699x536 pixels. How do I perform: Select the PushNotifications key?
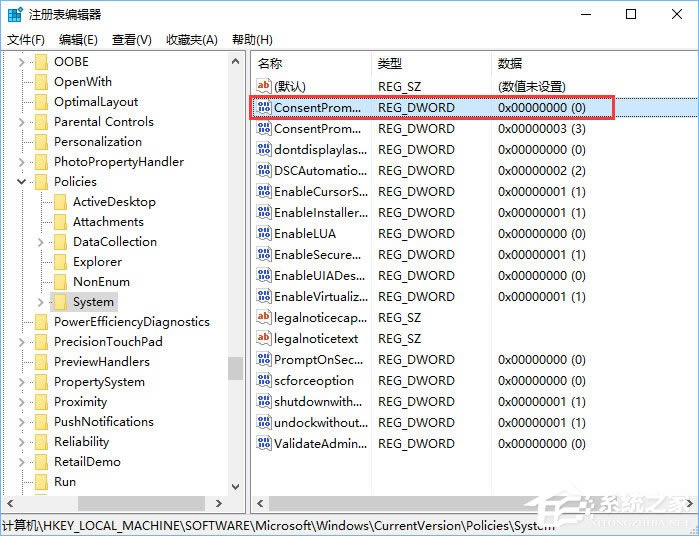[104, 422]
